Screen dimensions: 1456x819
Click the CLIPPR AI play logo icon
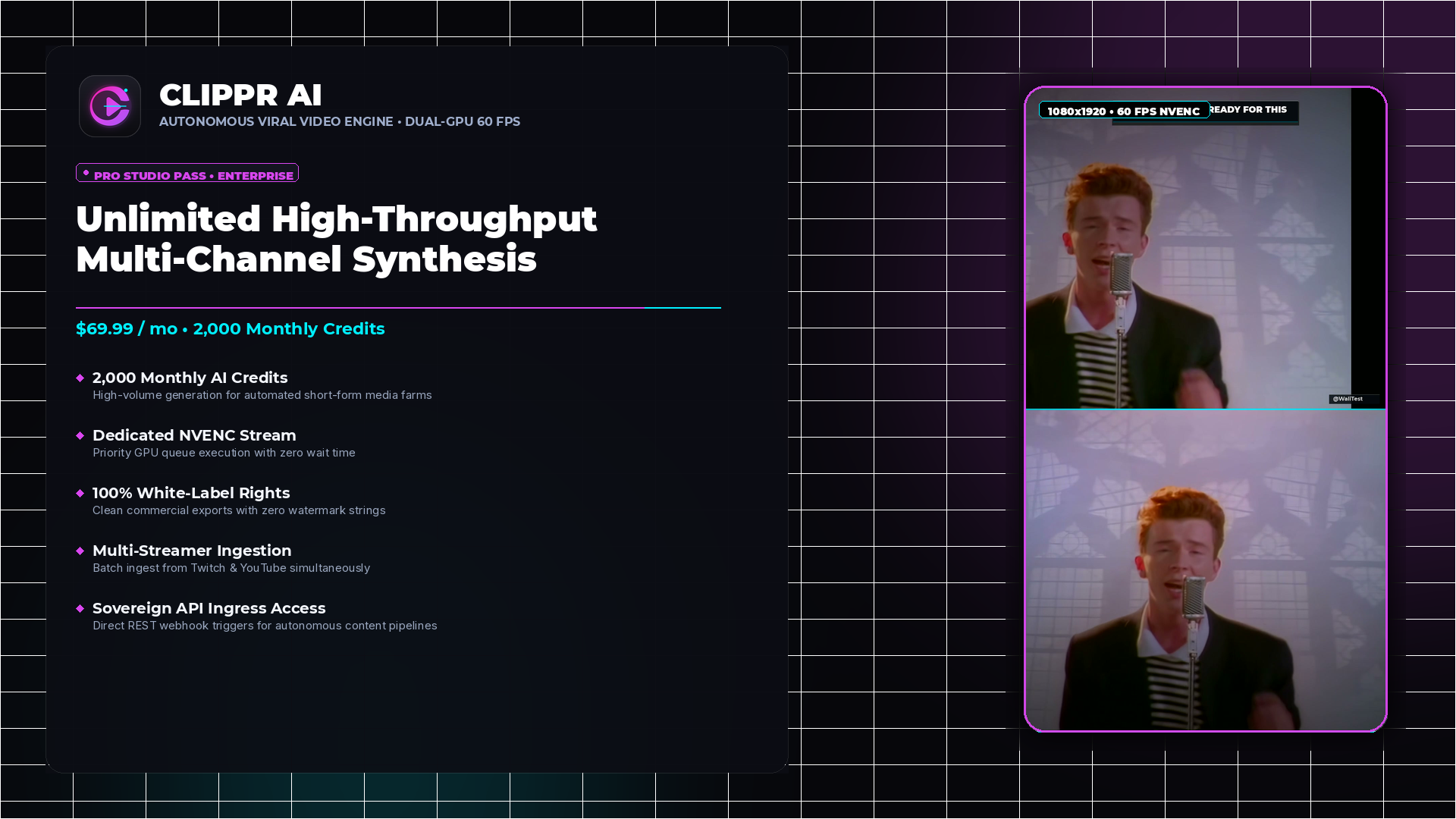pyautogui.click(x=110, y=106)
